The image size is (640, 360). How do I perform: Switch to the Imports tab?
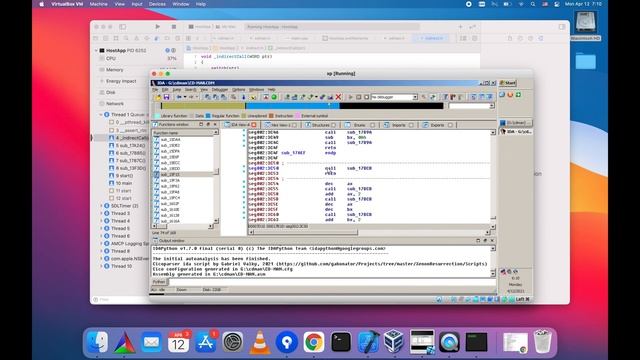coord(398,125)
